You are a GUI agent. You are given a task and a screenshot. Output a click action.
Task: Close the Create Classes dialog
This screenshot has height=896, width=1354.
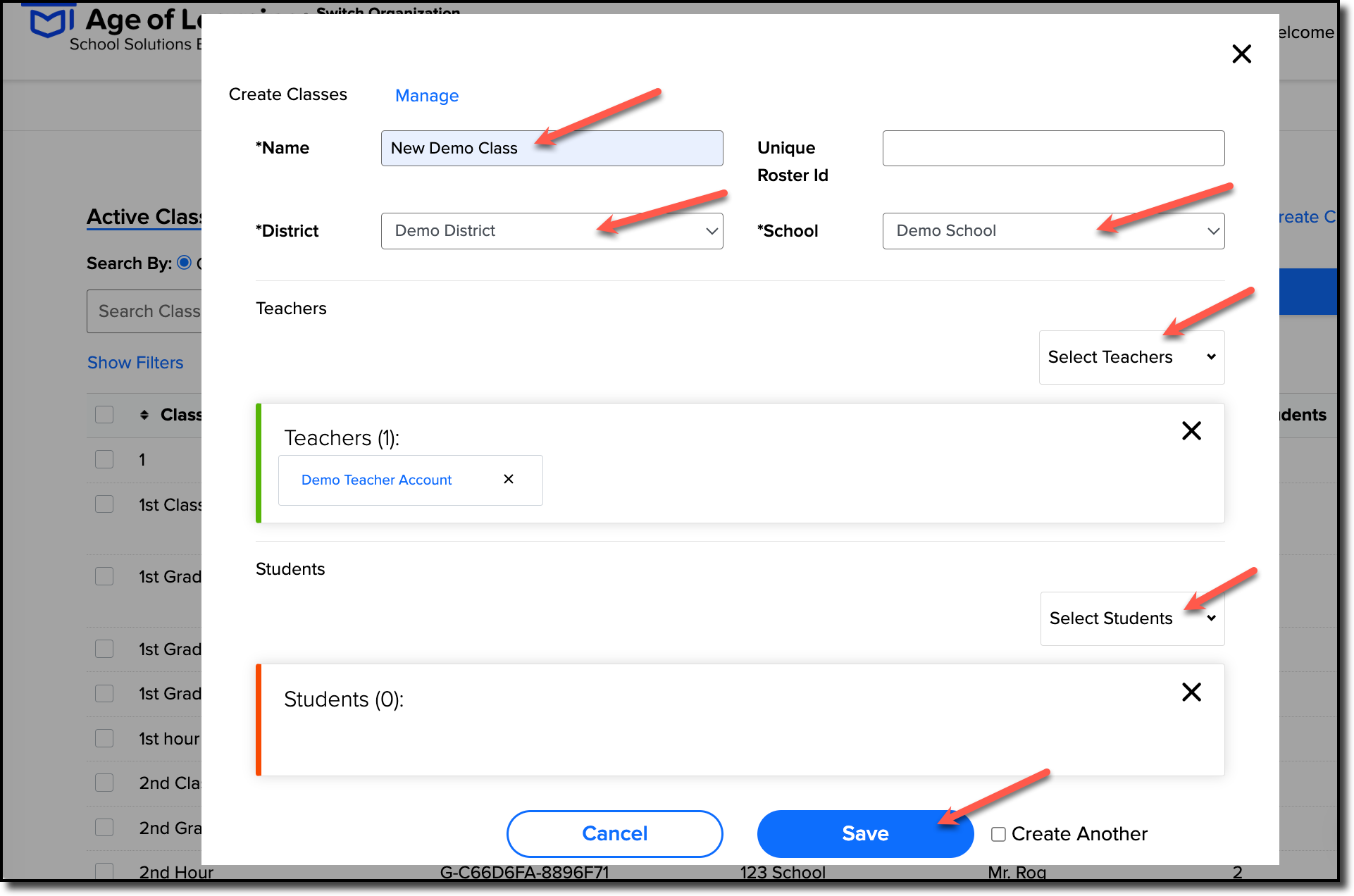click(x=1241, y=54)
